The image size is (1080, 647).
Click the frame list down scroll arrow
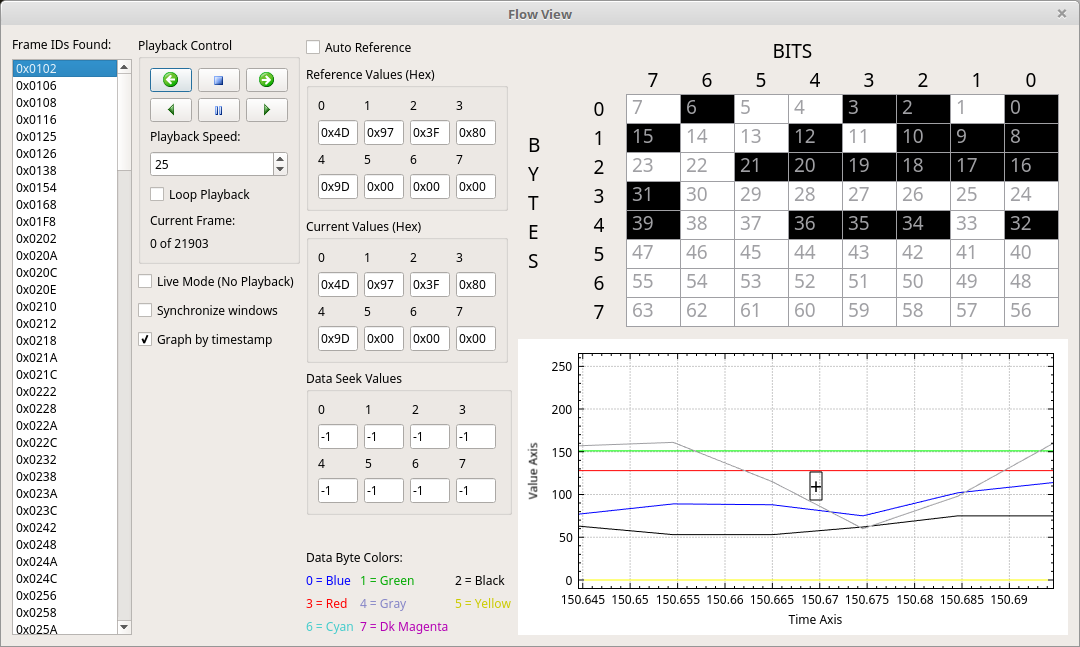point(124,627)
